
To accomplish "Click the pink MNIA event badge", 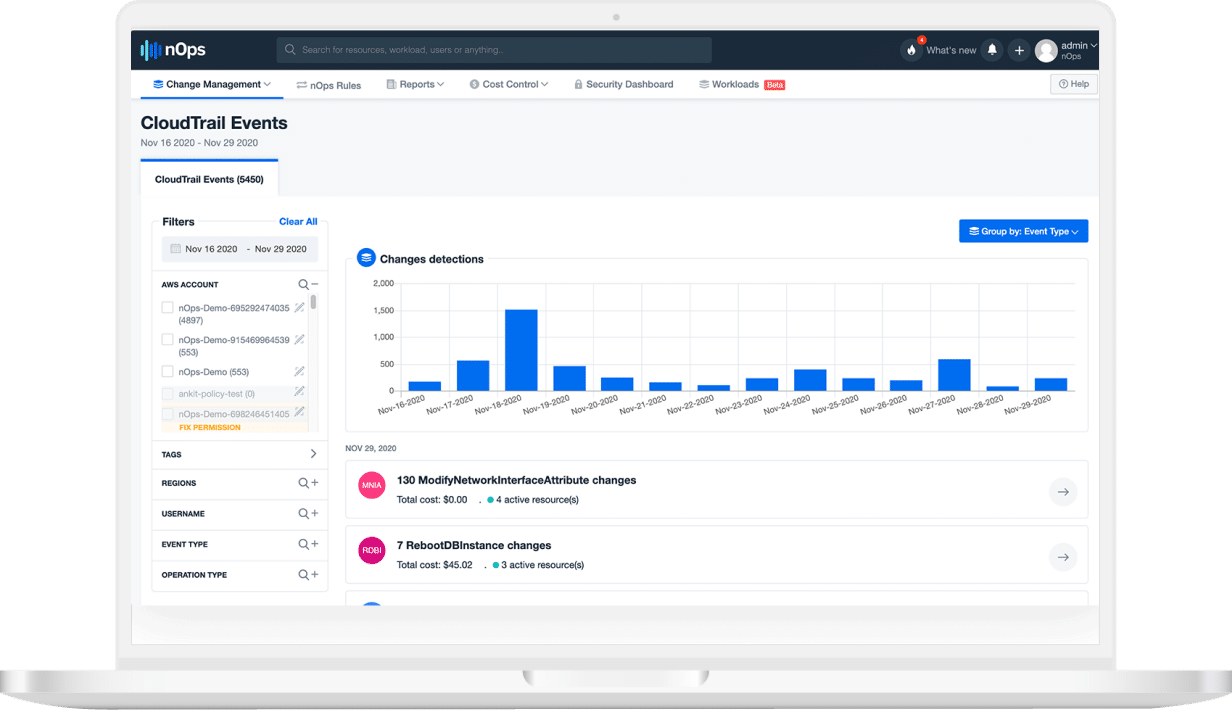I will (x=372, y=487).
